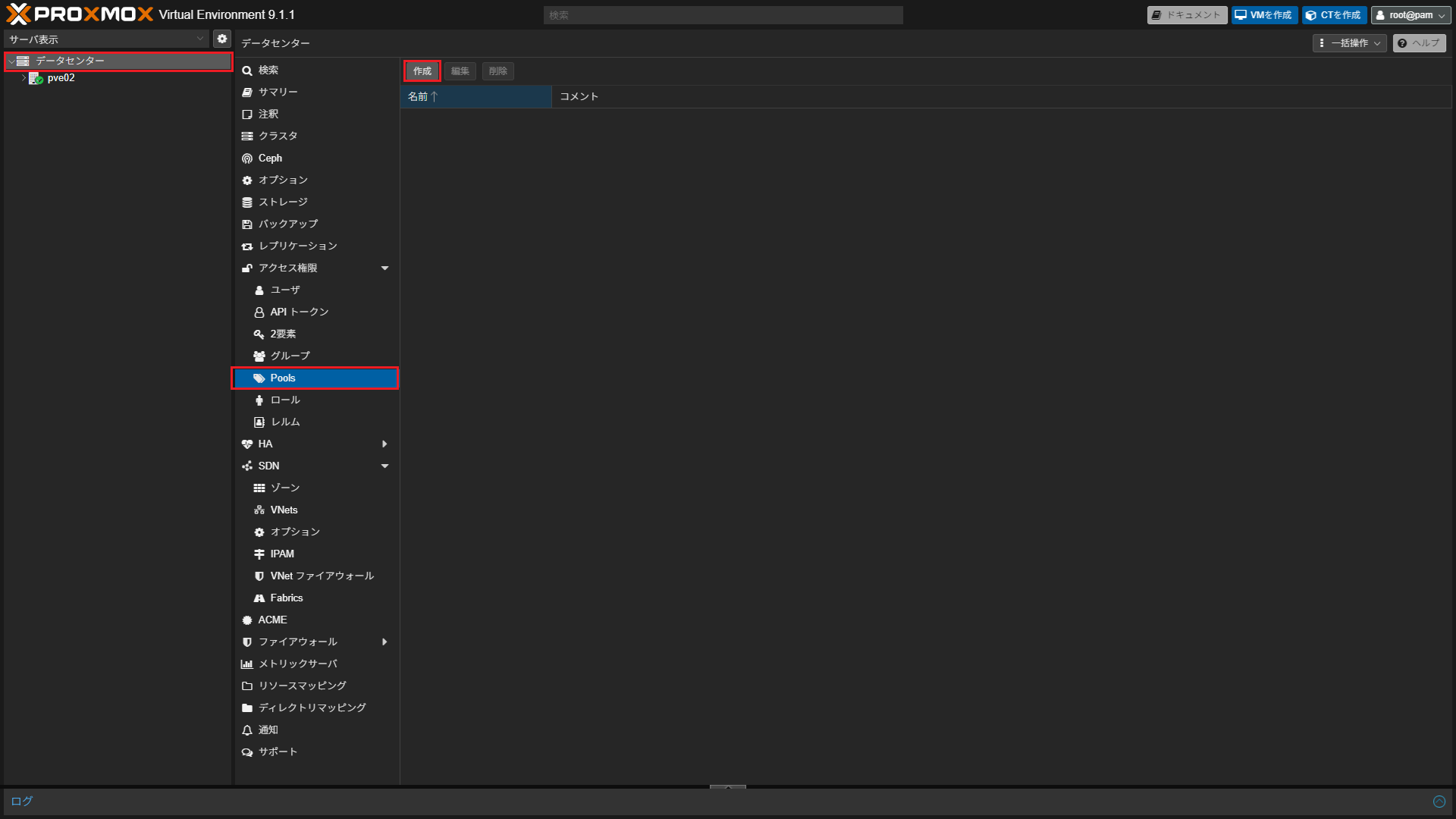
Task: Expand the HA section arrow
Action: pos(384,444)
